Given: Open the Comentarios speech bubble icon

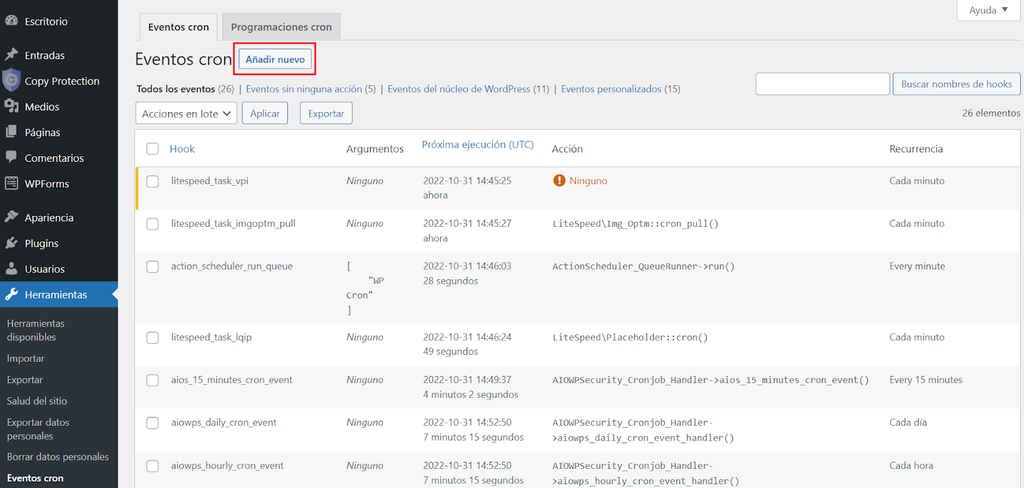Looking at the screenshot, I should click(11, 158).
